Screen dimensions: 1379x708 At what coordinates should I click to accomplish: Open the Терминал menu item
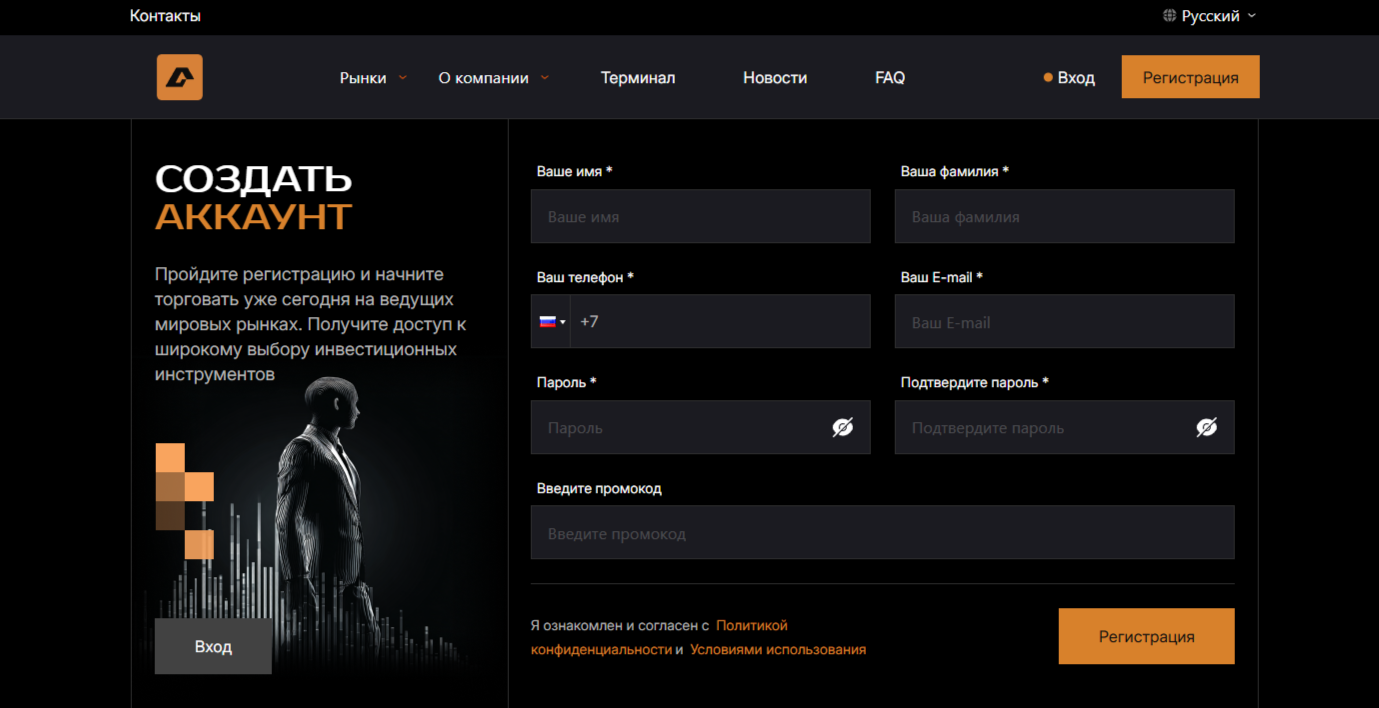tap(638, 77)
